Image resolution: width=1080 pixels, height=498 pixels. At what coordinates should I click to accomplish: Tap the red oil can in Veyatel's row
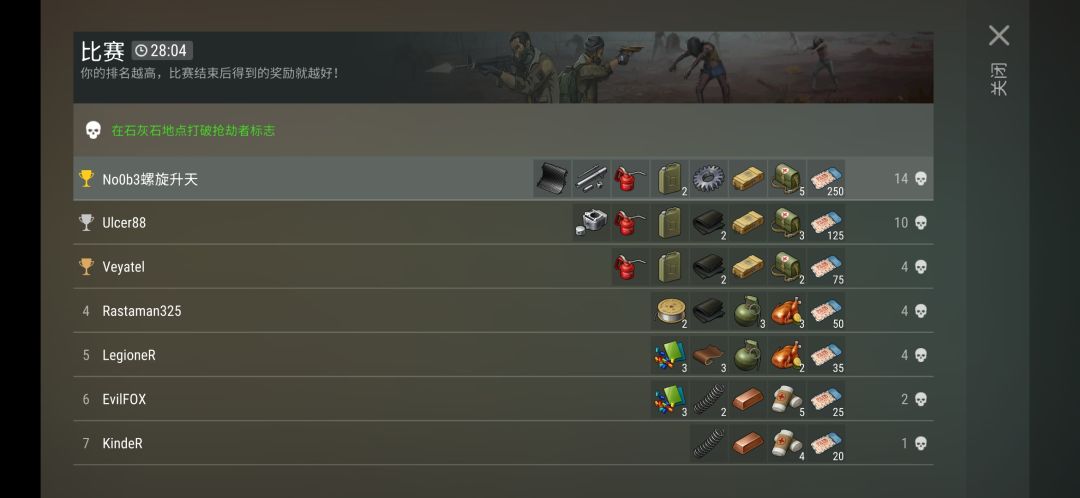(x=630, y=267)
